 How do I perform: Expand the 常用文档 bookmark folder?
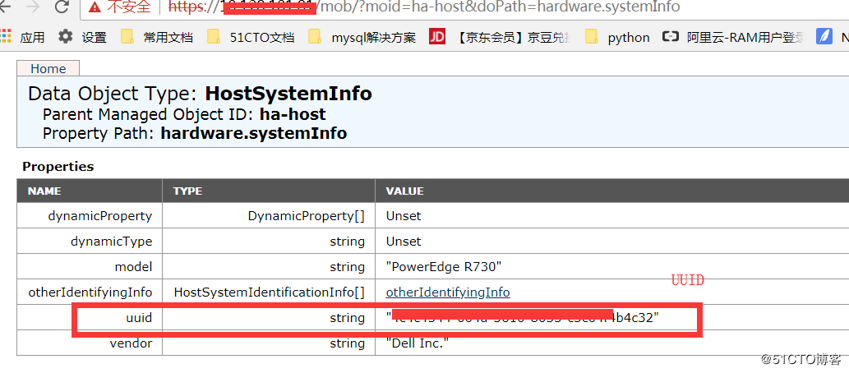coord(157,37)
